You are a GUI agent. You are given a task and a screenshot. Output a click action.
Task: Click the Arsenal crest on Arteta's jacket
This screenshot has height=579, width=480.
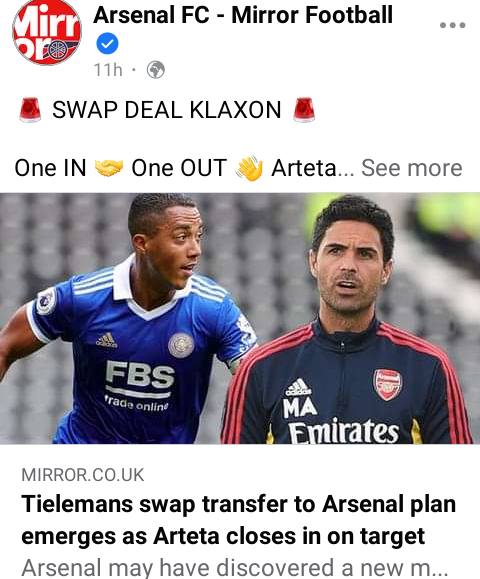coord(387,385)
